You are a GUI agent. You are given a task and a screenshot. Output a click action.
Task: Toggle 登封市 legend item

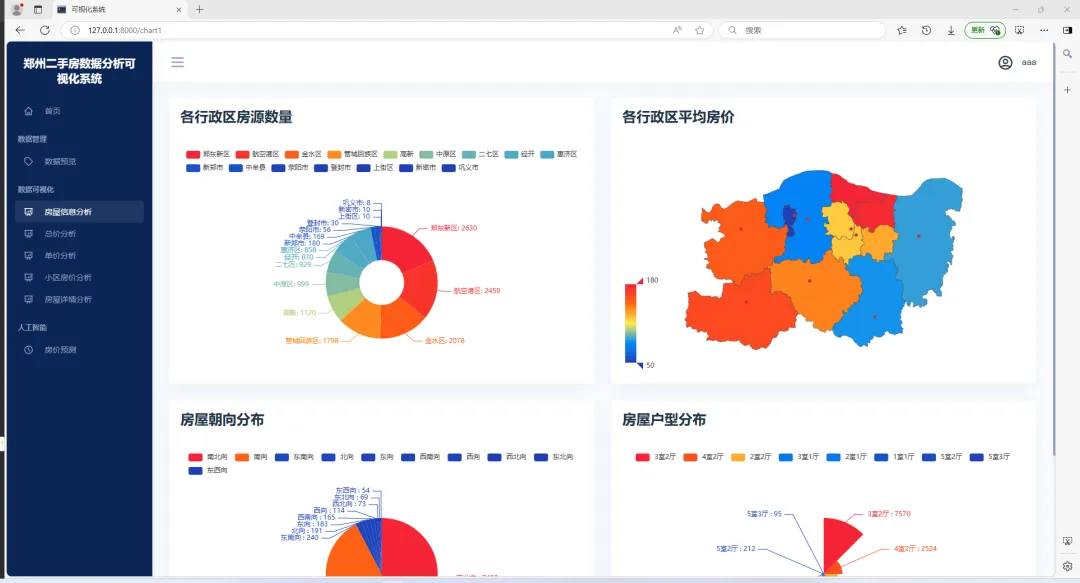pyautogui.click(x=333, y=167)
